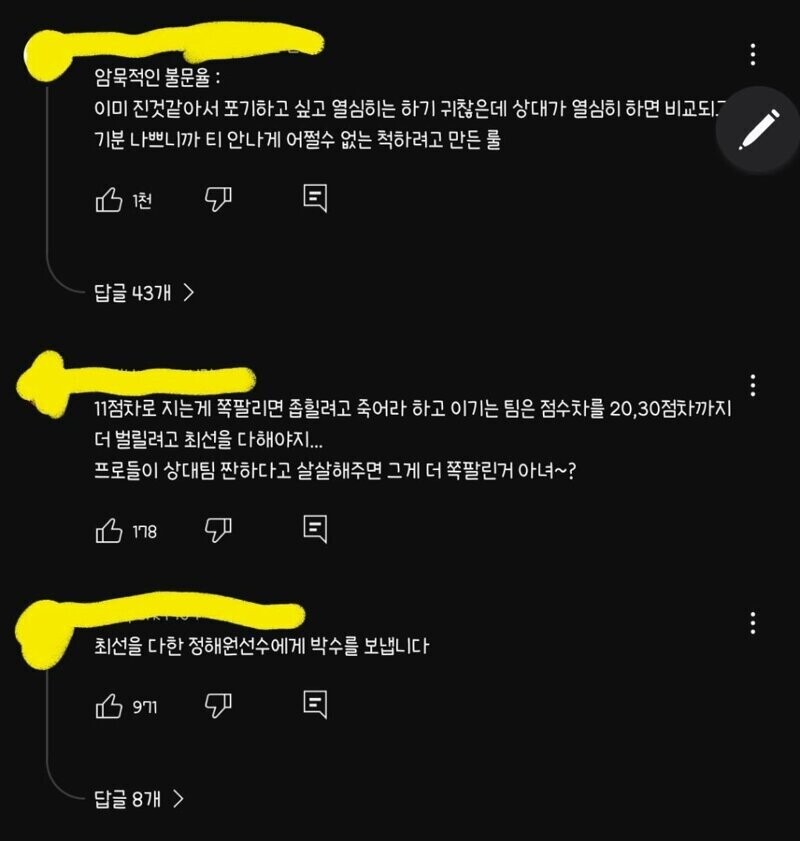Expand 답글 43개 replies
Screen dimensions: 800x841
pyautogui.click(x=144, y=292)
